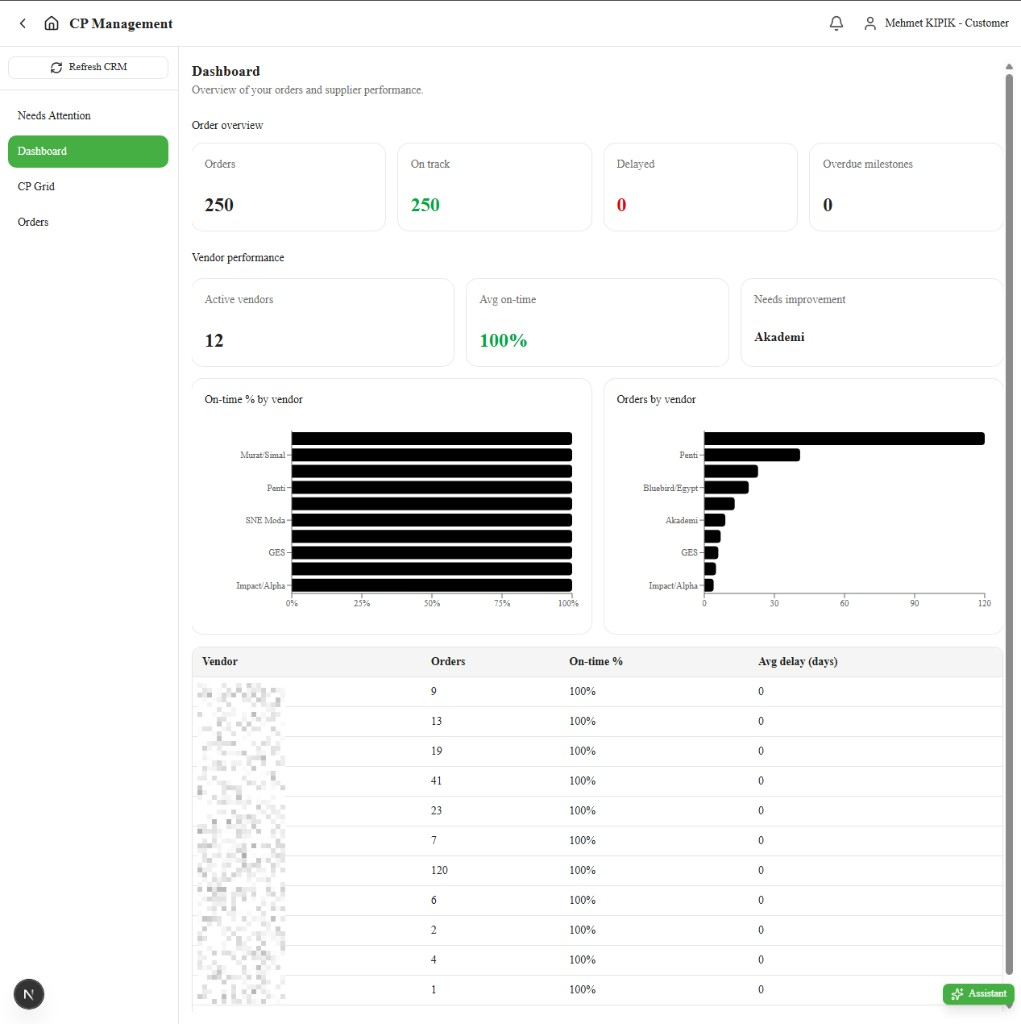Open the Assistant chat button

coord(978,993)
